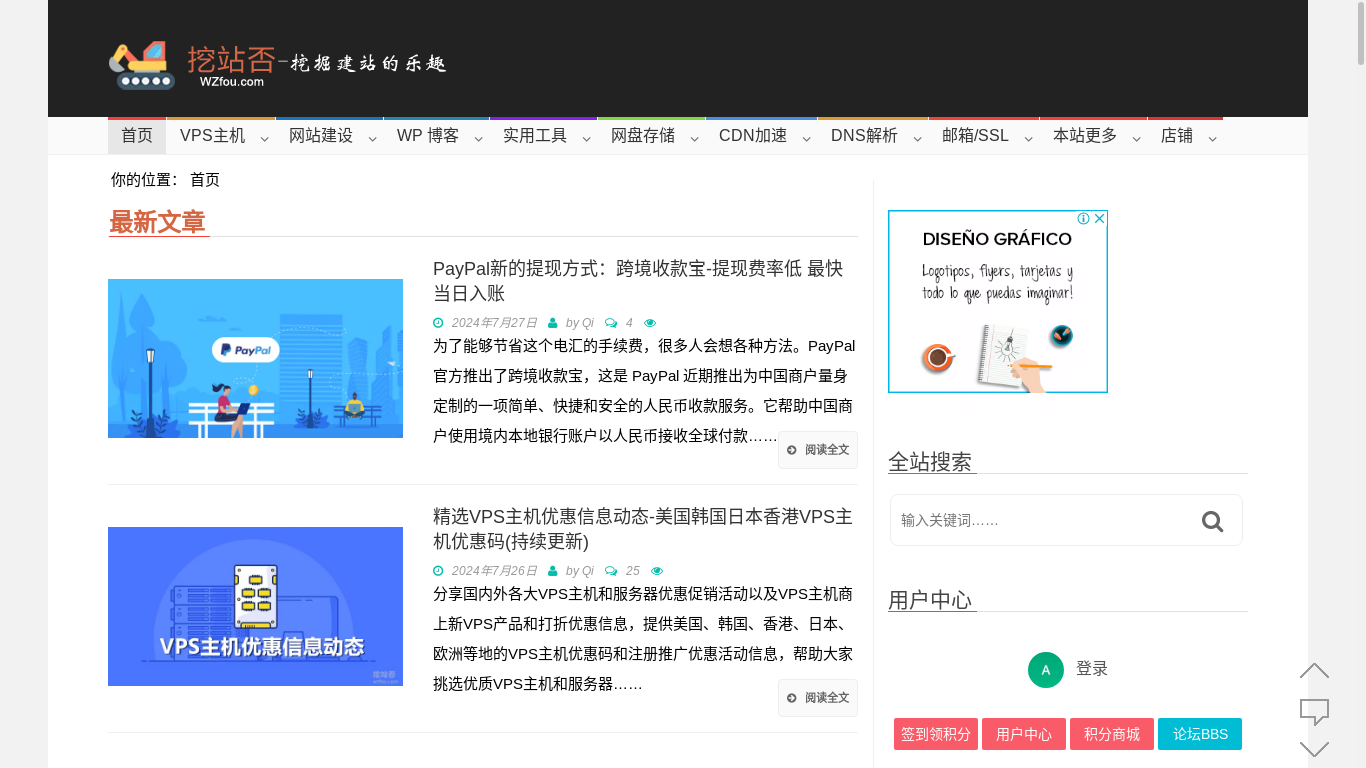
Task: Click the 签到领积分 button
Action: [936, 734]
